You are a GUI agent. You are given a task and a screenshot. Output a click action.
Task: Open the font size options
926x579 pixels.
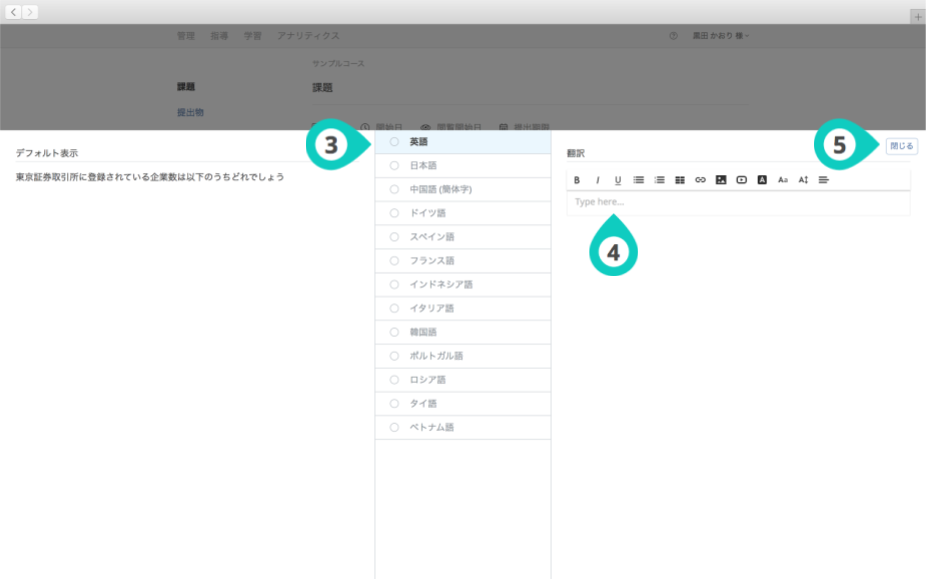783,180
